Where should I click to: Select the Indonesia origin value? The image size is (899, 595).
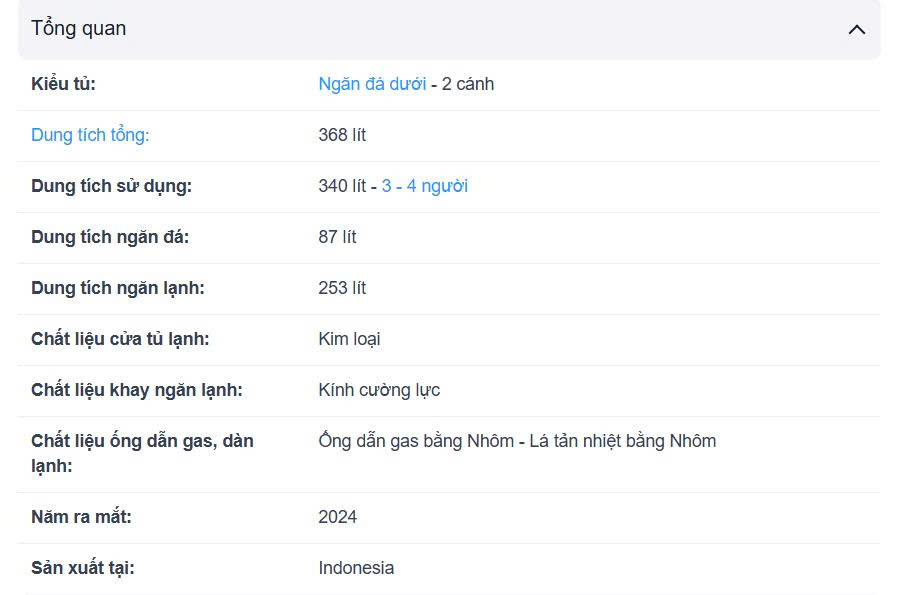[356, 568]
